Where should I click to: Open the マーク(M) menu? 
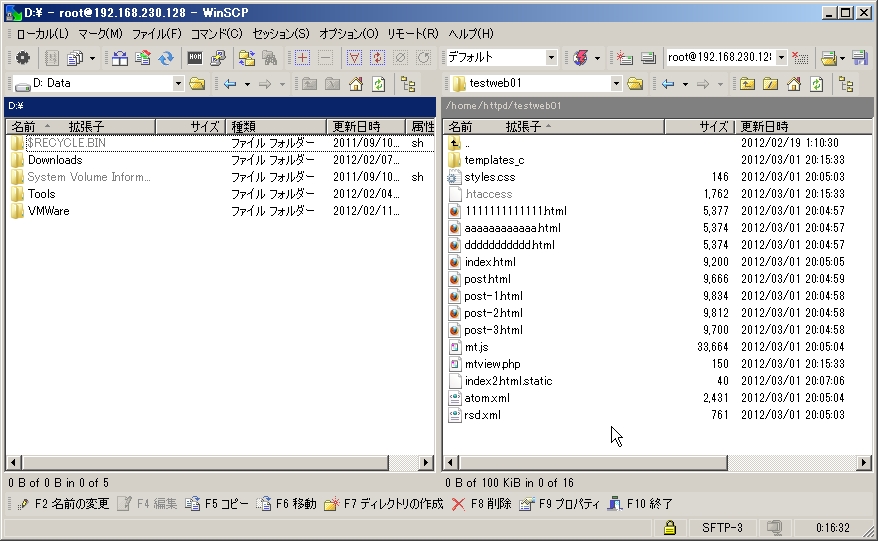coord(100,34)
